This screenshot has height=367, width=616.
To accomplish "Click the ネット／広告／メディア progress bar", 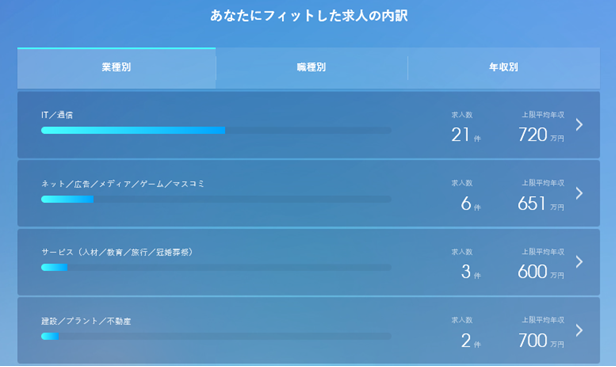I will click(216, 199).
